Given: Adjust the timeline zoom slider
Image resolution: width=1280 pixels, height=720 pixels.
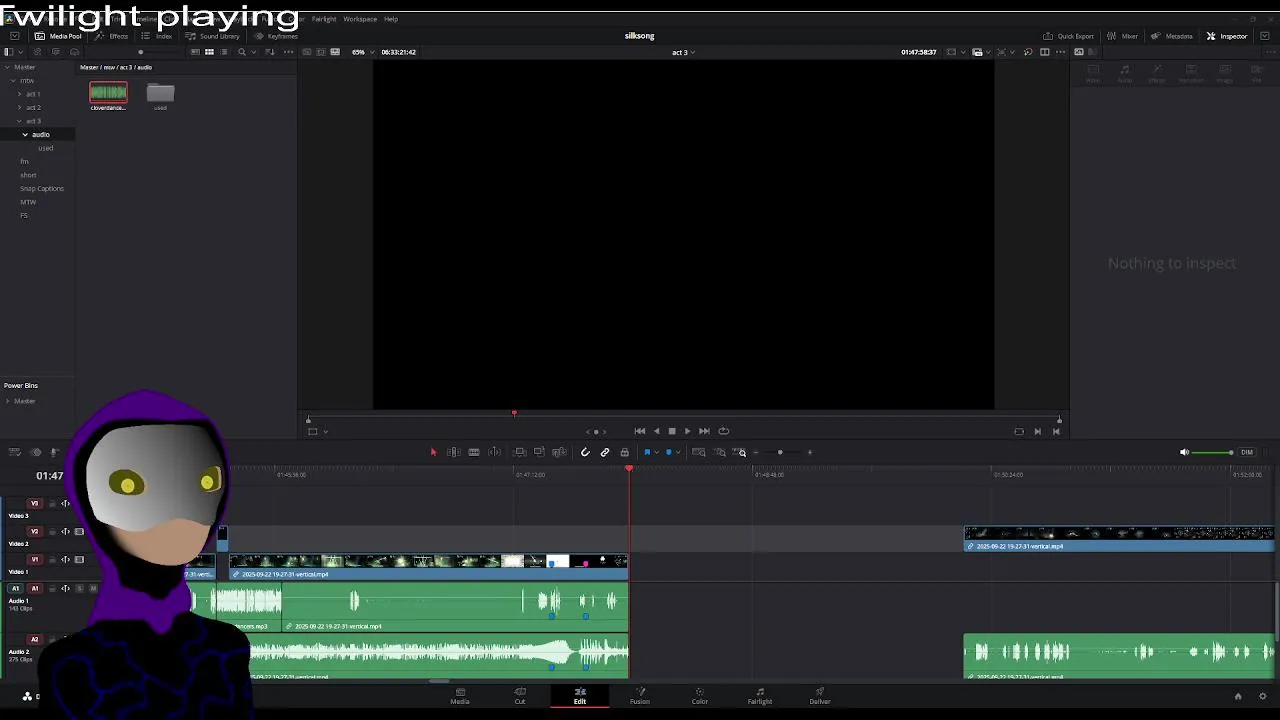Looking at the screenshot, I should pyautogui.click(x=781, y=452).
